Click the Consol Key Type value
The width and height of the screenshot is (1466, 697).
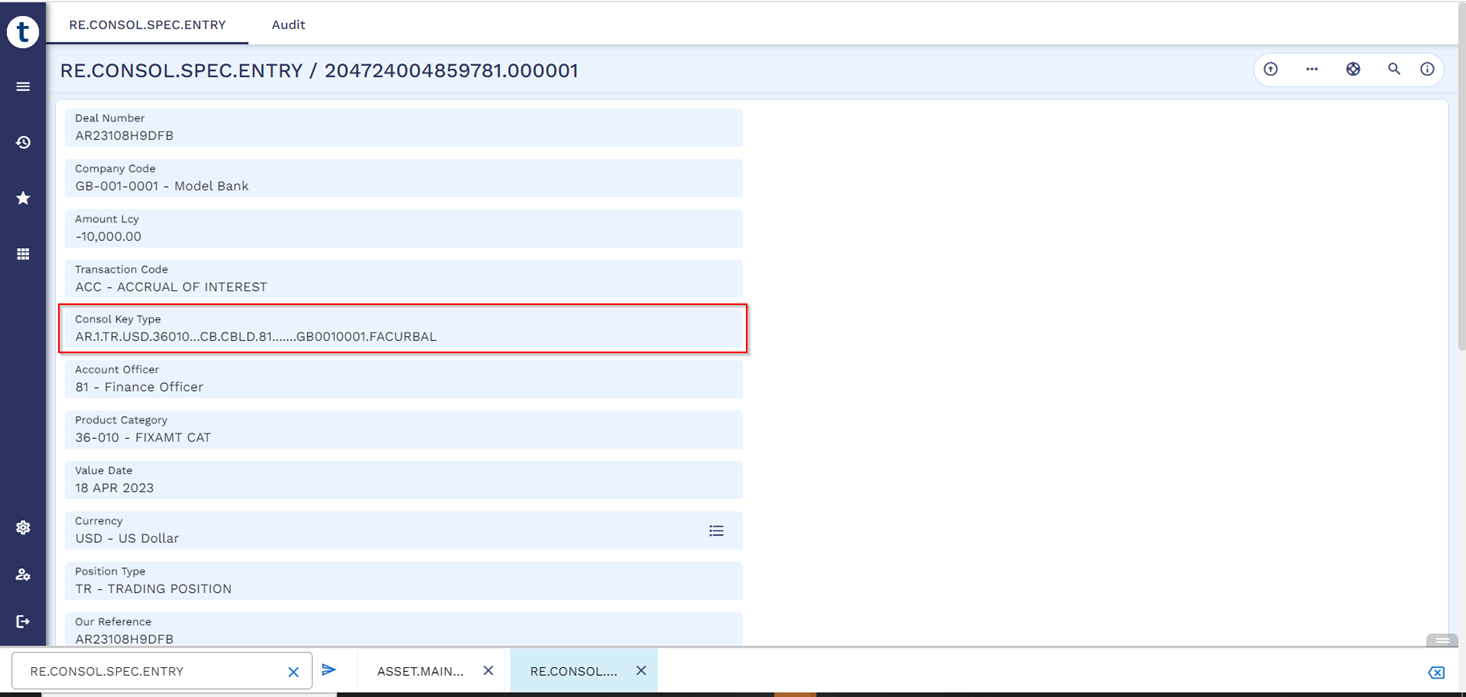[256, 337]
